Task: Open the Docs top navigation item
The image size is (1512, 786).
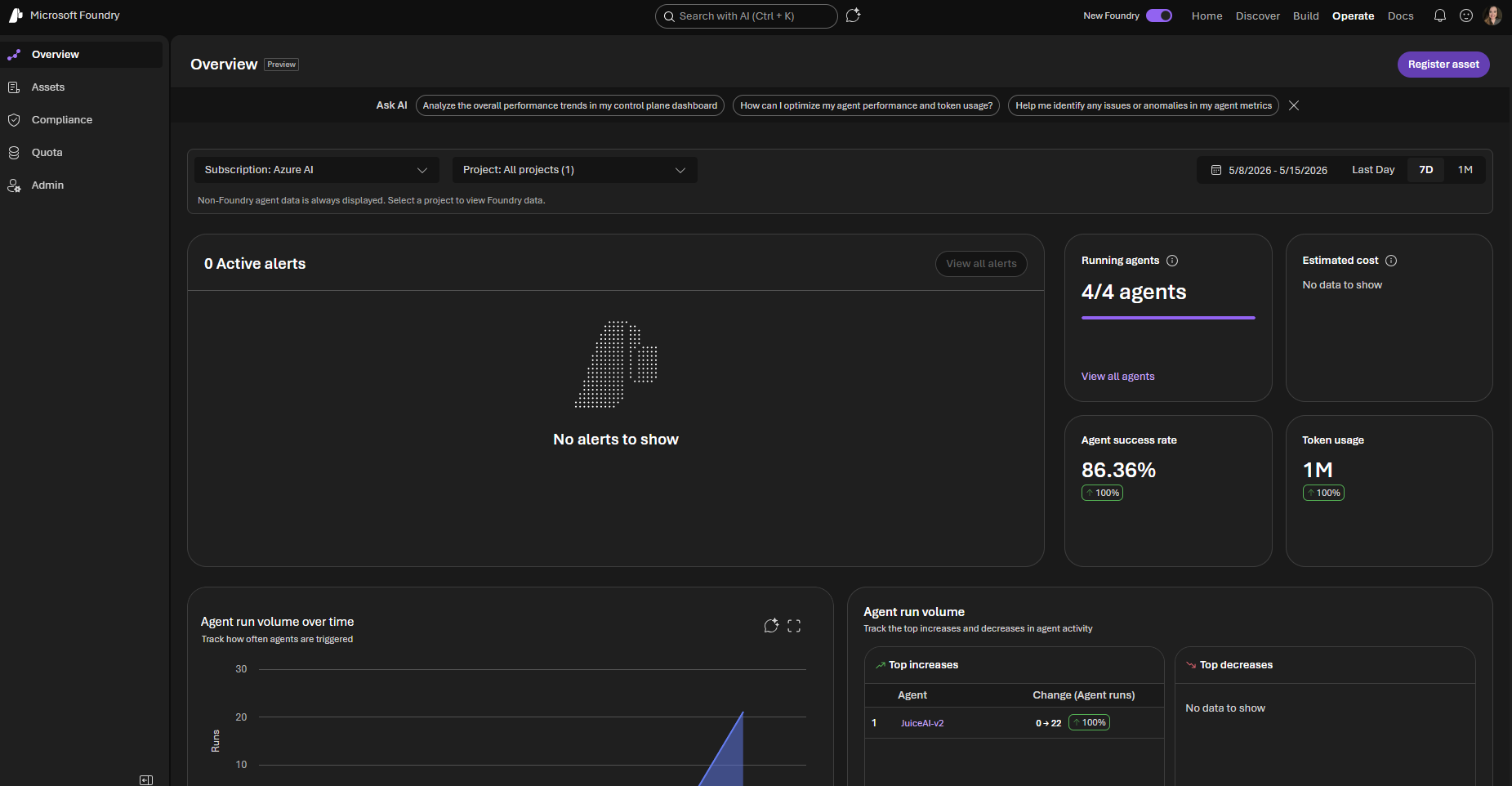Action: 1400,16
